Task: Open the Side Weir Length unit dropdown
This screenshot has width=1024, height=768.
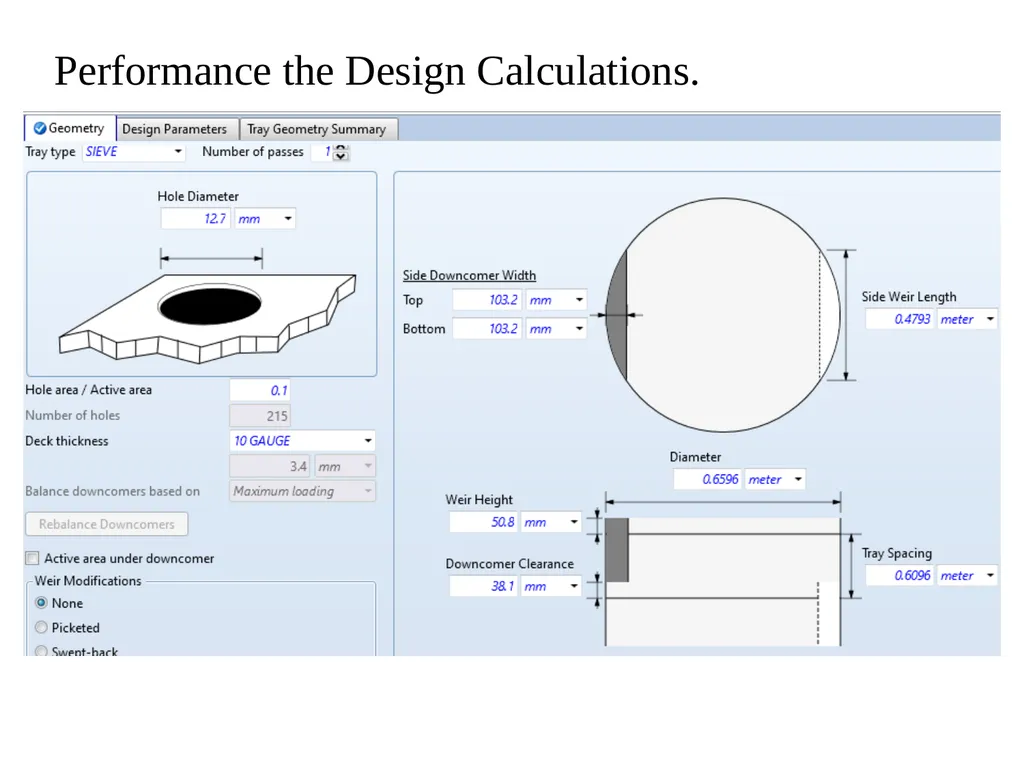Action: 967,319
